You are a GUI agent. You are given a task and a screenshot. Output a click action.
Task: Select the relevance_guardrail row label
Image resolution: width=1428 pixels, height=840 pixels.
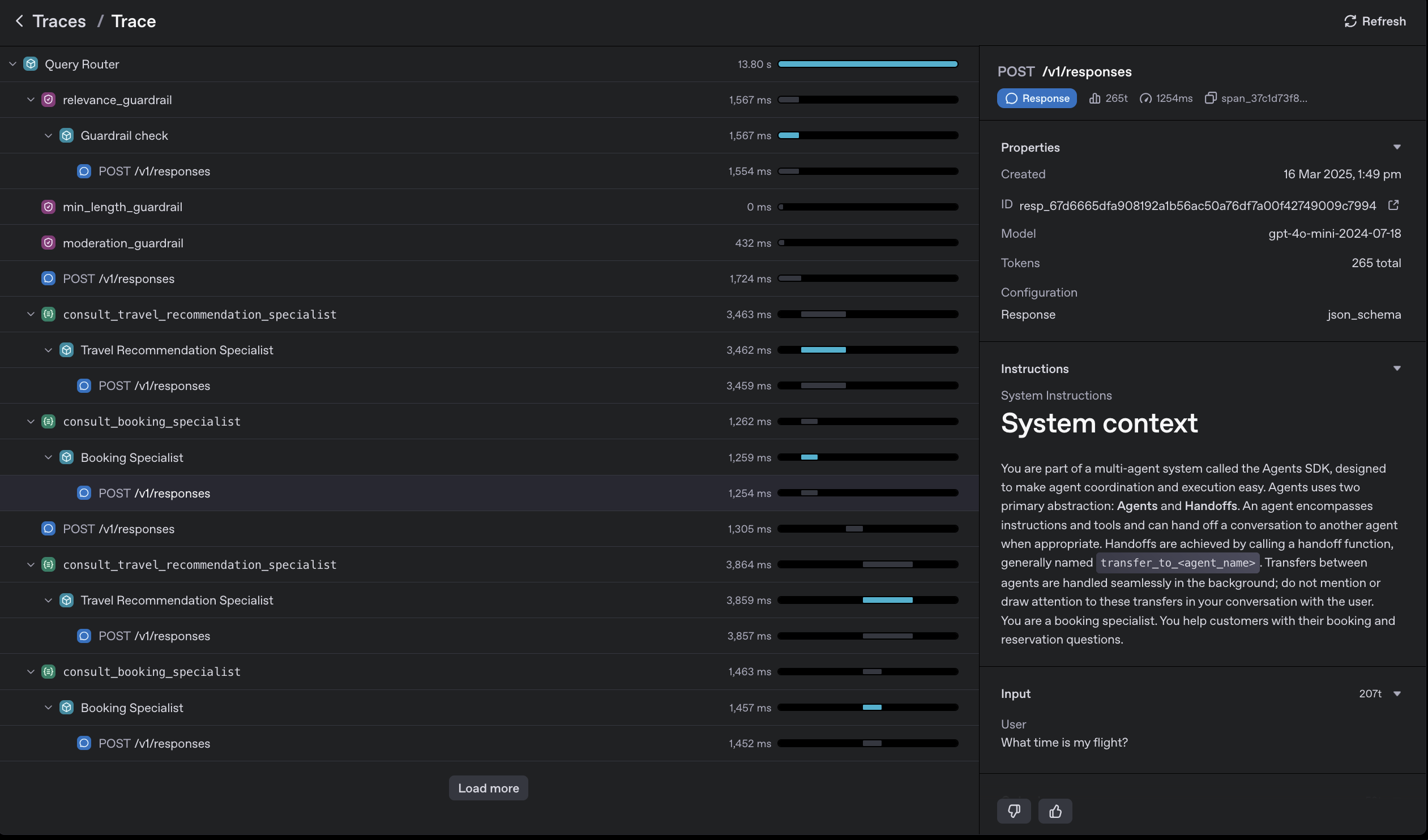point(117,100)
